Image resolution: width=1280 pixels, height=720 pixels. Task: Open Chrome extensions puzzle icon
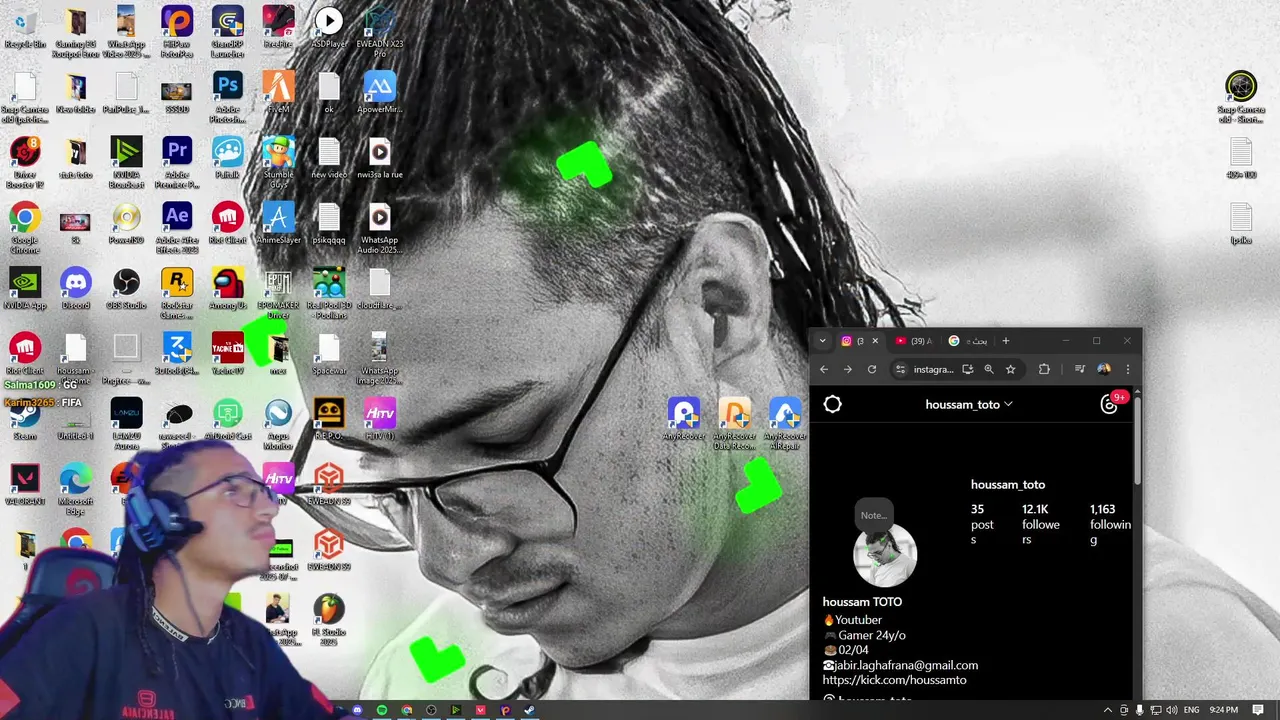1044,369
